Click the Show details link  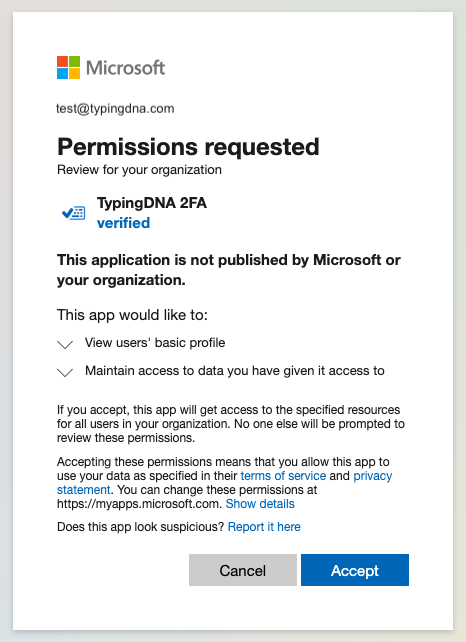coord(260,504)
